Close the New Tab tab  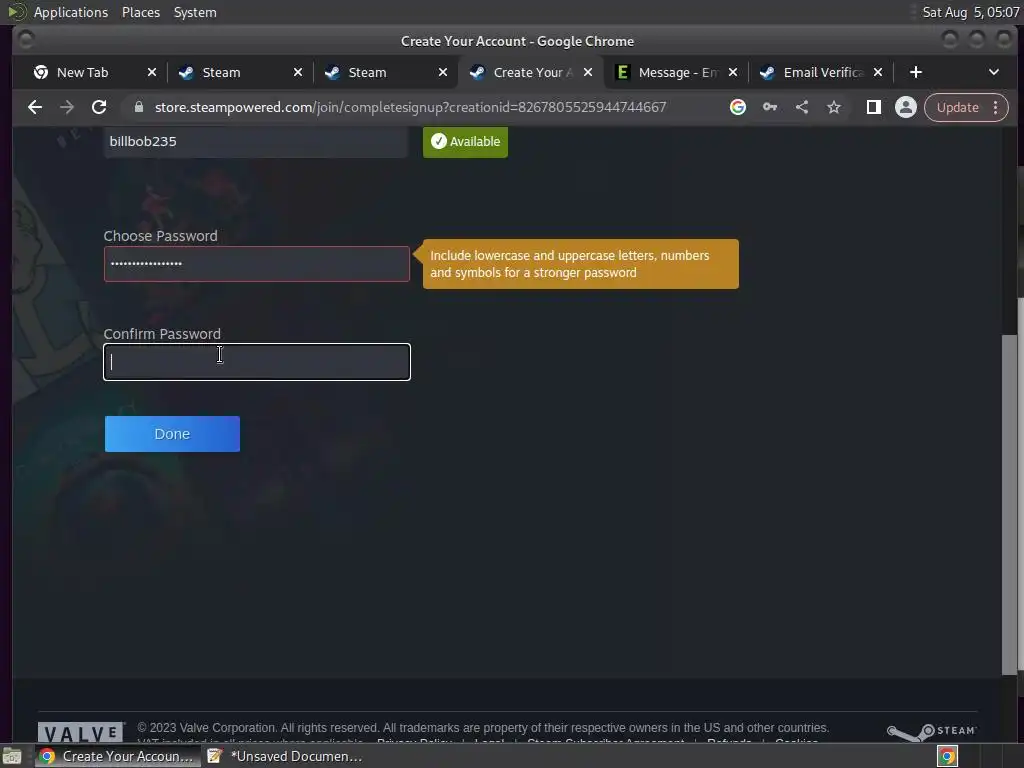coord(152,72)
